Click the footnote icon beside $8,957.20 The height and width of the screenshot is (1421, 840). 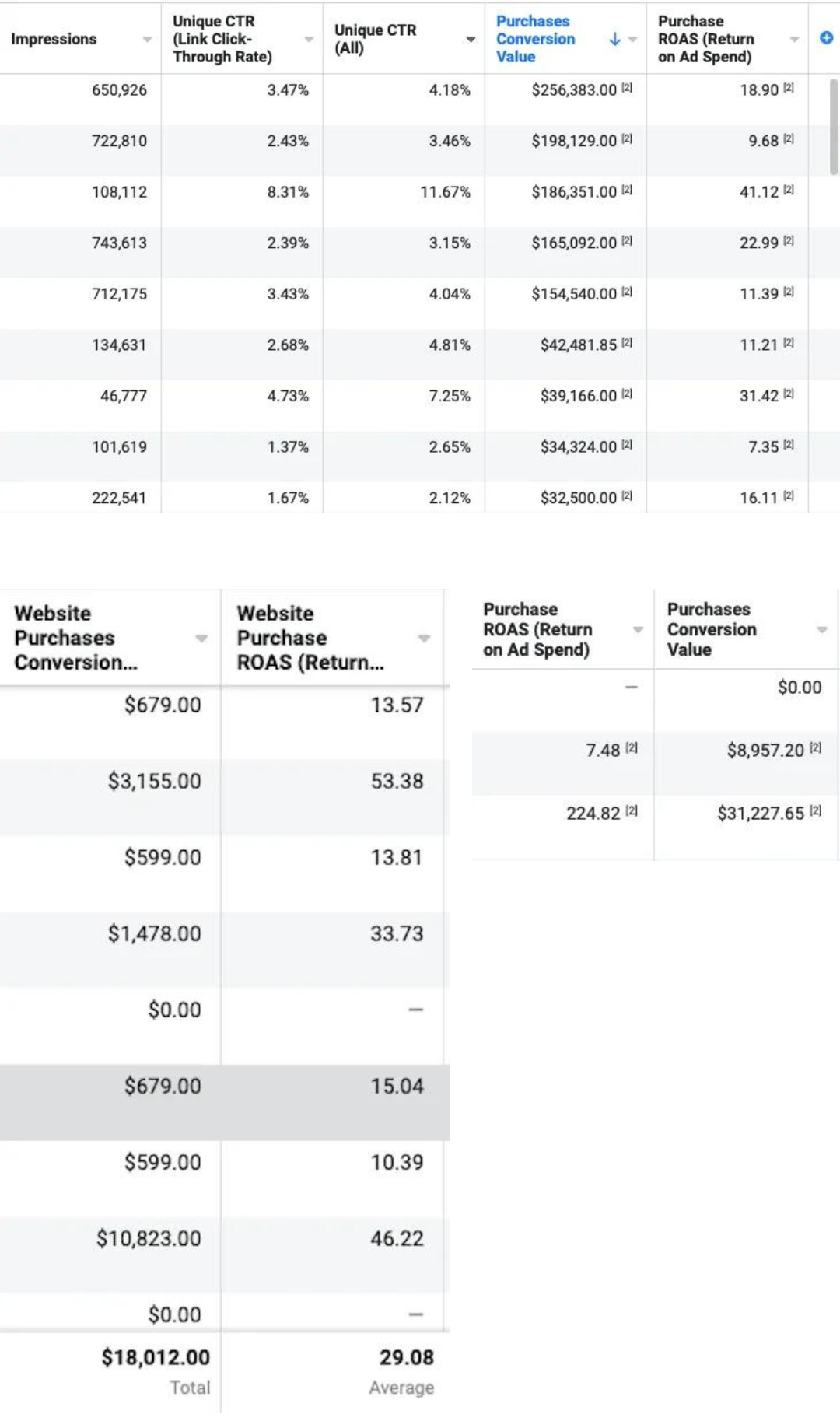tap(815, 747)
